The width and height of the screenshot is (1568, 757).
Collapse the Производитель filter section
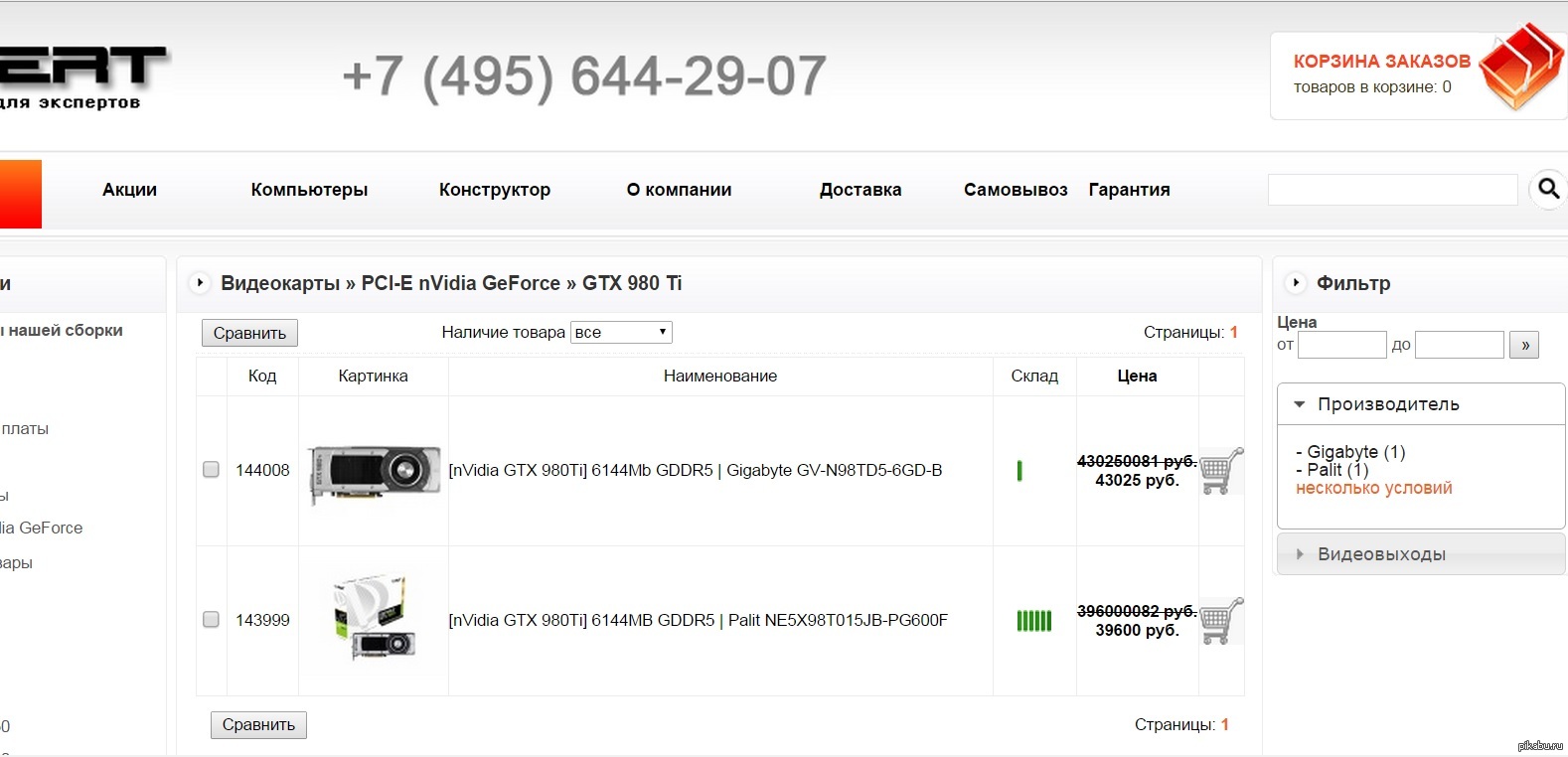pyautogui.click(x=1421, y=404)
